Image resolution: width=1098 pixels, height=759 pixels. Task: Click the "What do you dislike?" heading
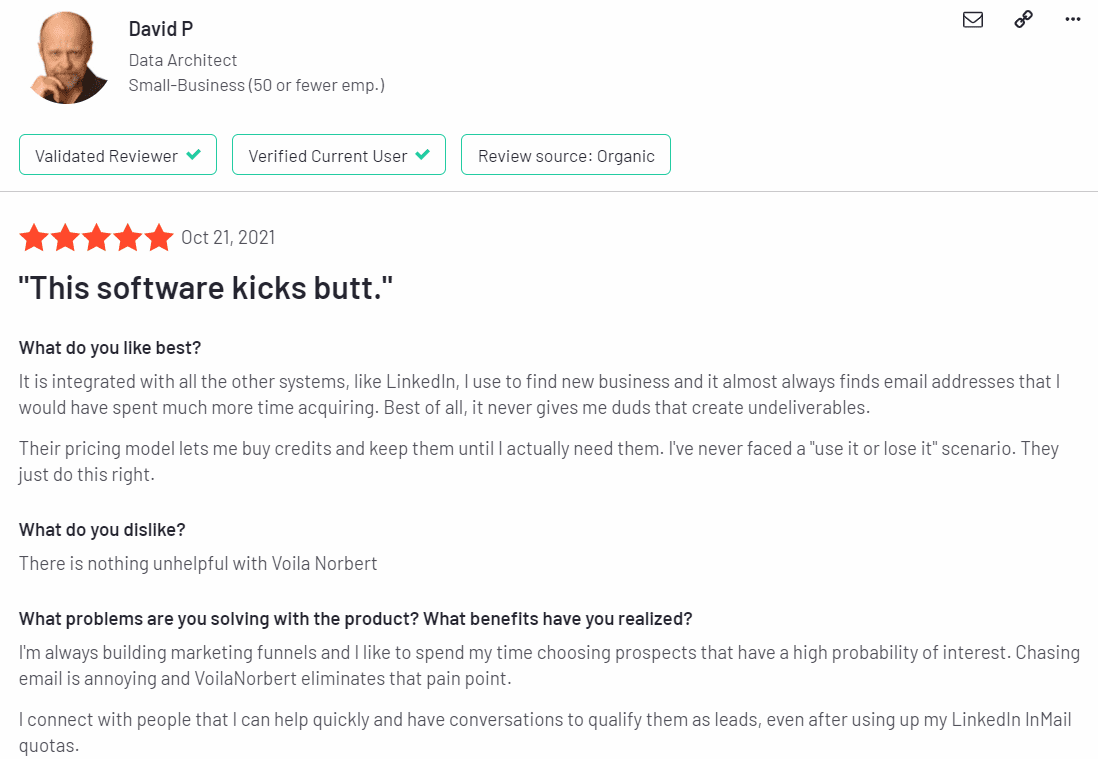tap(102, 530)
